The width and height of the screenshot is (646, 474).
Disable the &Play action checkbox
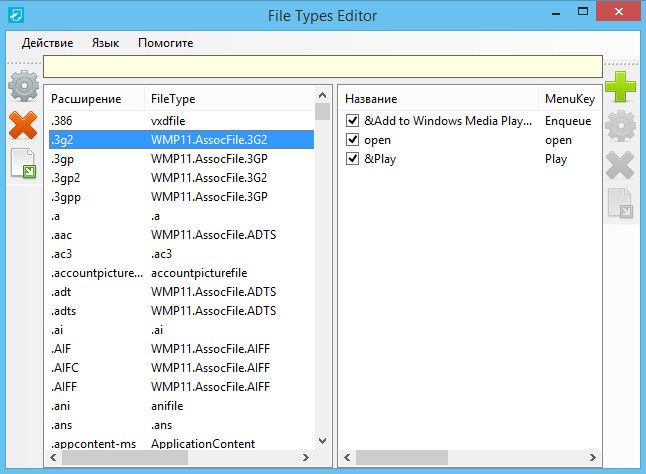coord(352,159)
